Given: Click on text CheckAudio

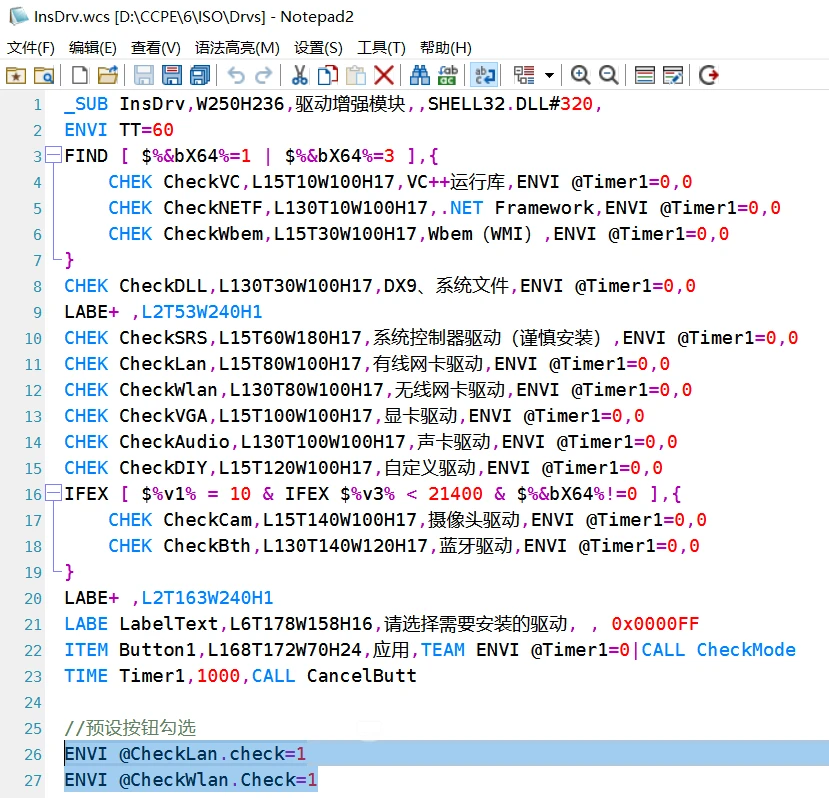Looking at the screenshot, I should [x=174, y=442].
